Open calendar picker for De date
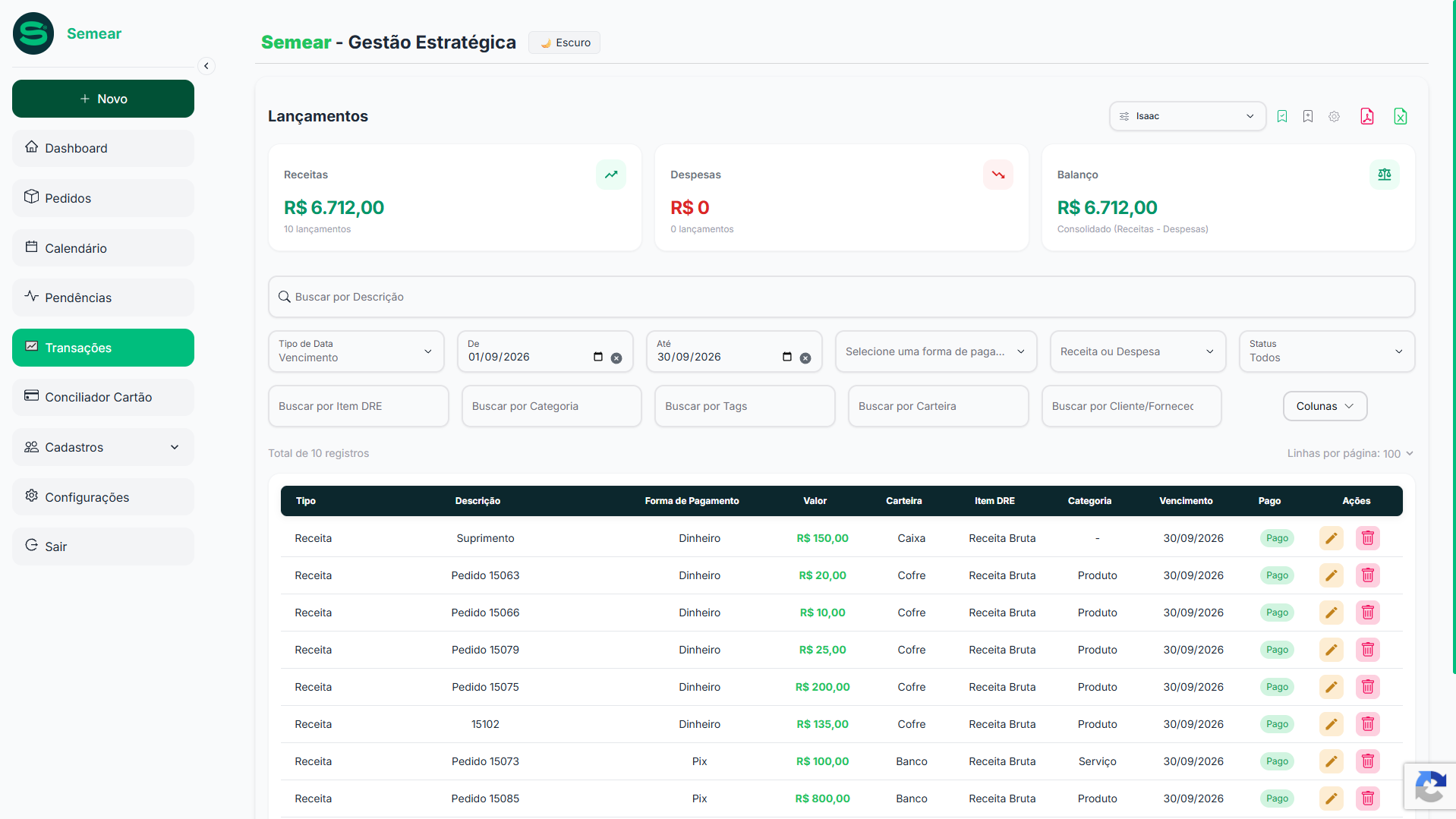 pos(598,357)
